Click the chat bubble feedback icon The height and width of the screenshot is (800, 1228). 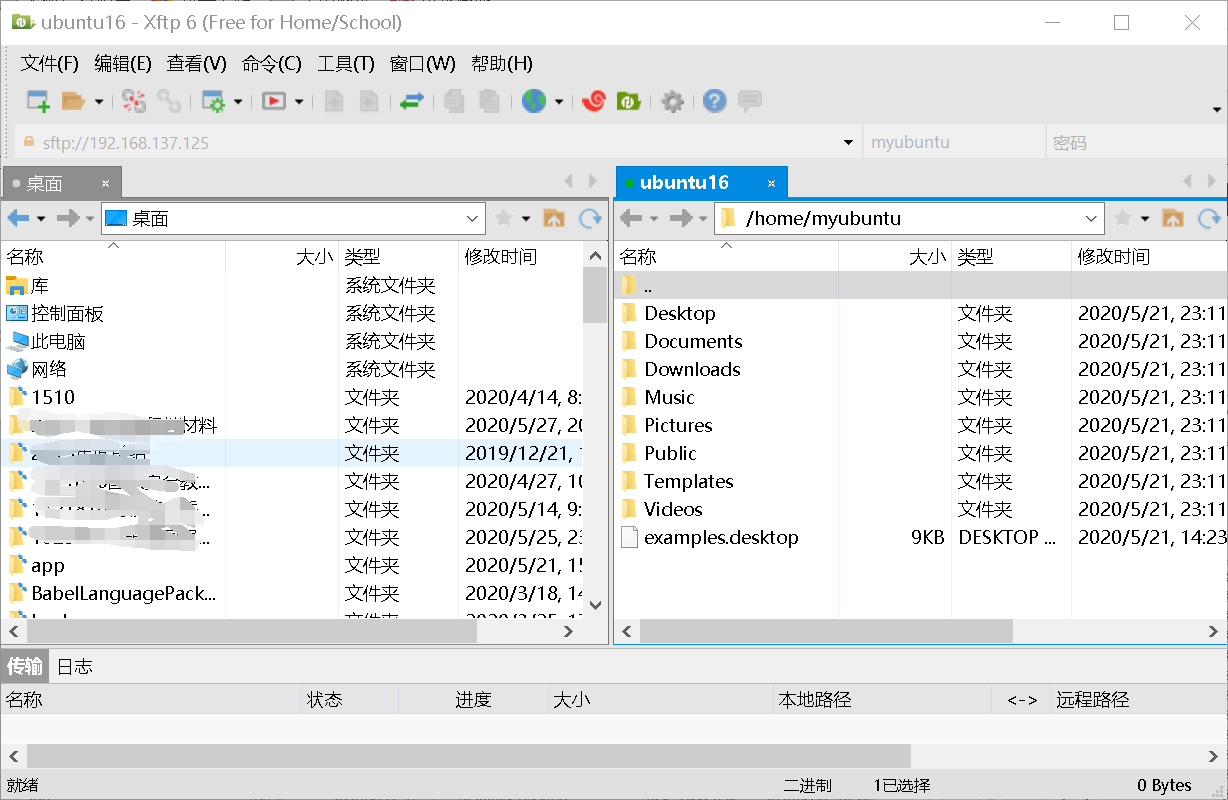pyautogui.click(x=750, y=101)
